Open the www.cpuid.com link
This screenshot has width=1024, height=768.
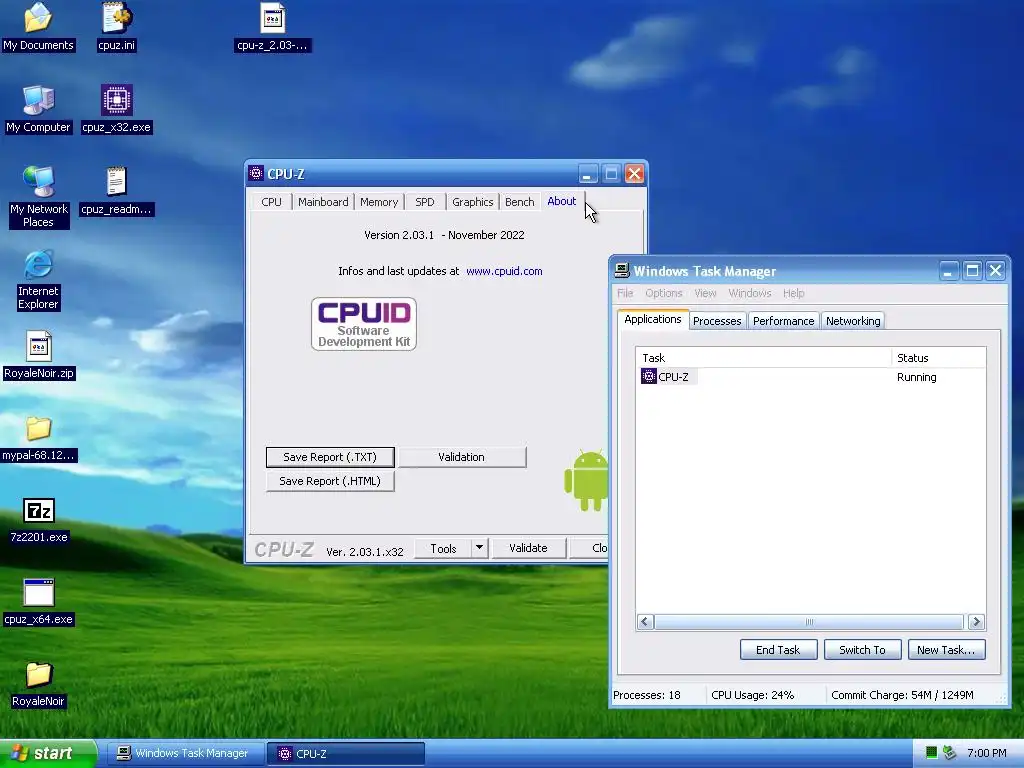[x=504, y=271]
